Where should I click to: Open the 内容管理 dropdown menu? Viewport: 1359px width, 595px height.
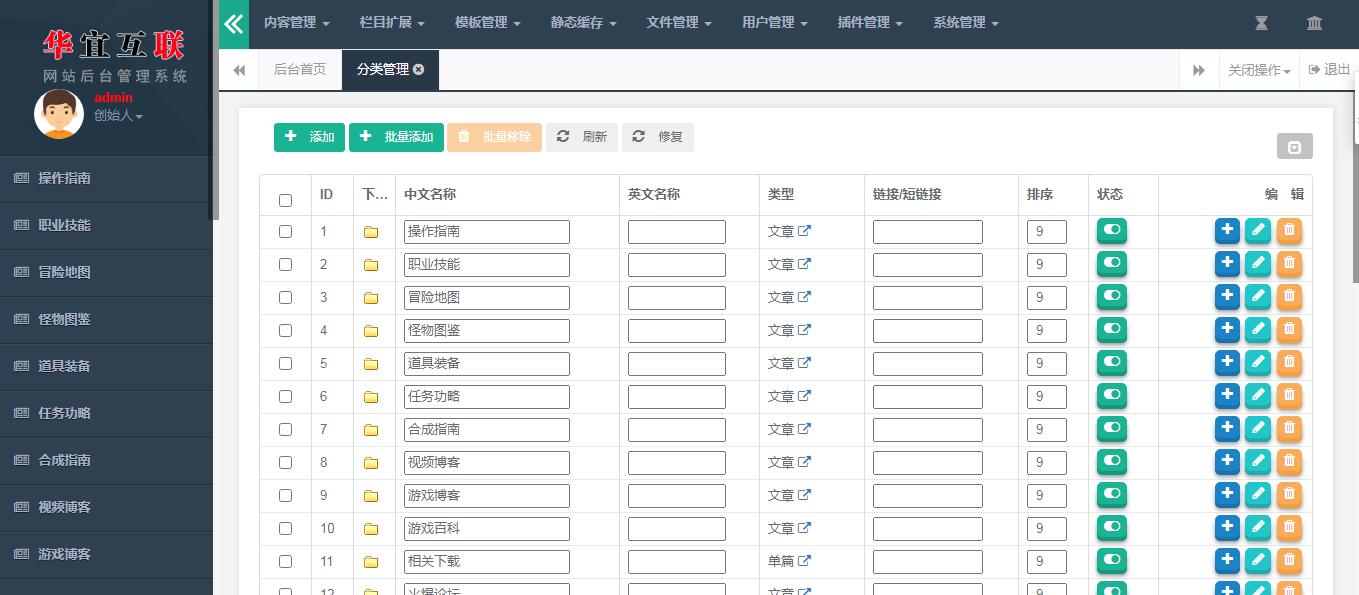point(296,23)
